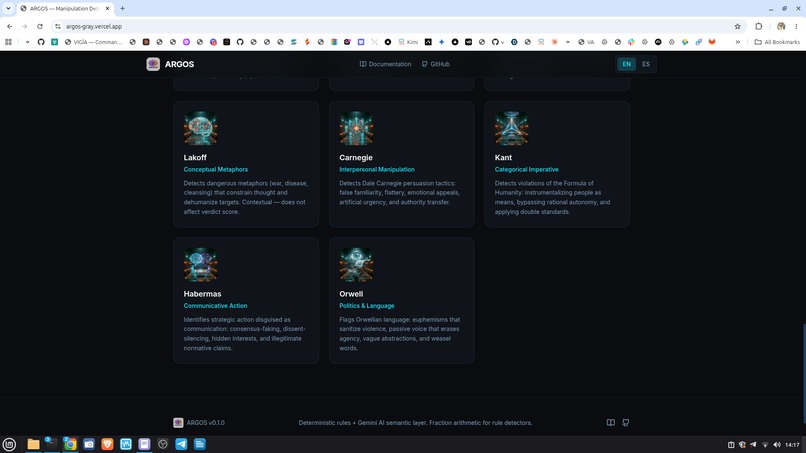The width and height of the screenshot is (806, 453).
Task: Select the Kant card title
Action: click(503, 157)
